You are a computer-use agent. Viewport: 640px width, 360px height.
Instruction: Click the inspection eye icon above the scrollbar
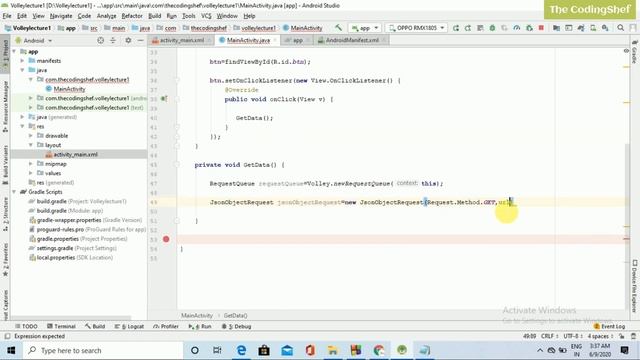[x=626, y=51]
